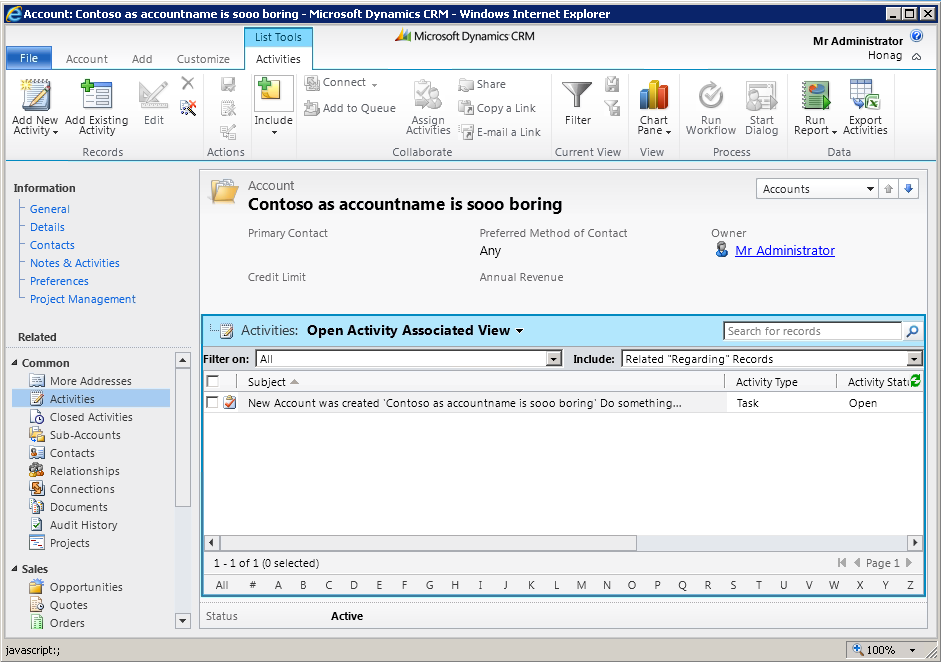Click E-mail a Link icon
This screenshot has height=662, width=941.
[466, 132]
